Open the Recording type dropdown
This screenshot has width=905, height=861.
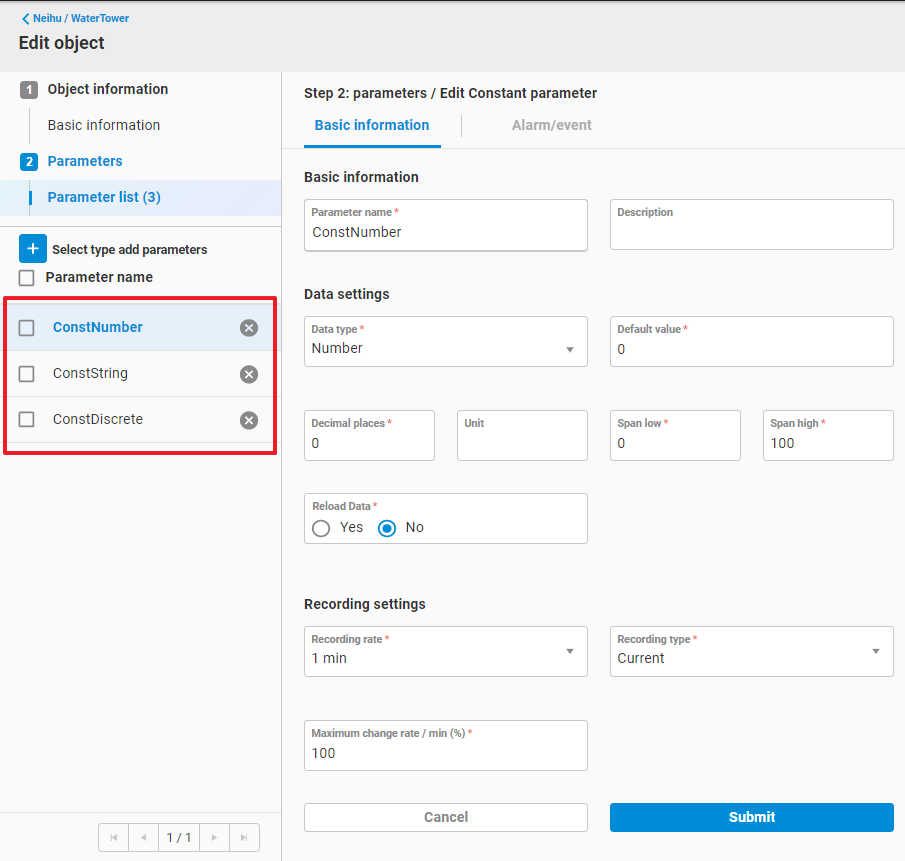(751, 658)
